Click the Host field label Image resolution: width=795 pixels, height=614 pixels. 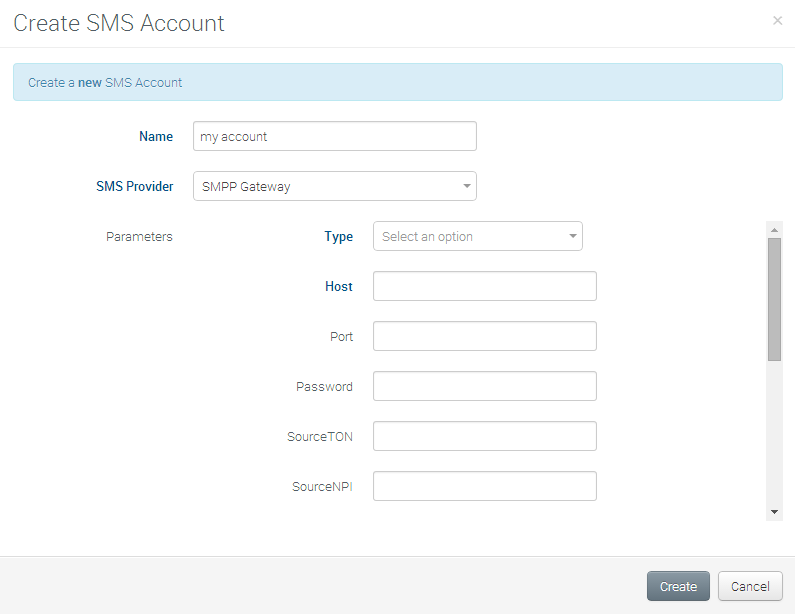click(x=338, y=287)
